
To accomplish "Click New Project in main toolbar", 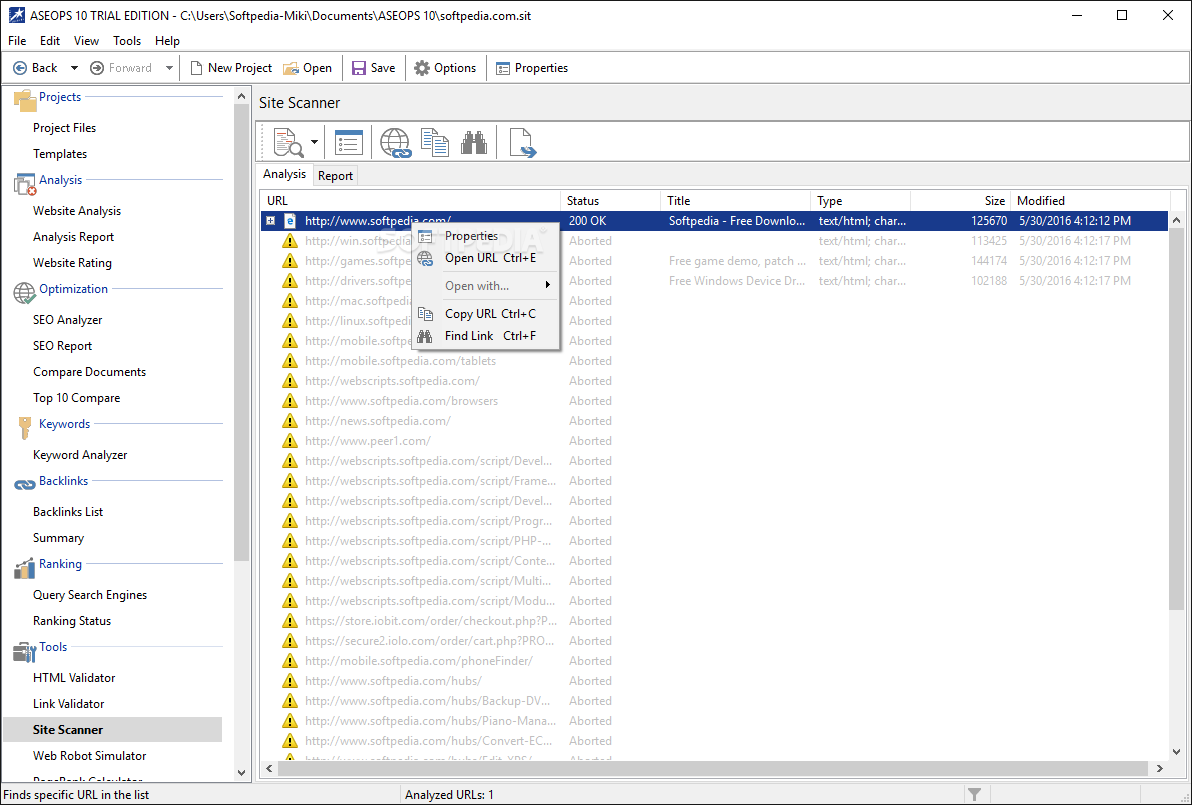I will (x=230, y=68).
